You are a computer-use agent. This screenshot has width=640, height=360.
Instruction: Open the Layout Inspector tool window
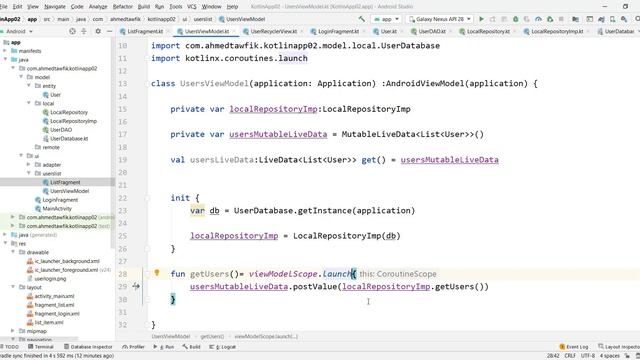click(x=619, y=347)
